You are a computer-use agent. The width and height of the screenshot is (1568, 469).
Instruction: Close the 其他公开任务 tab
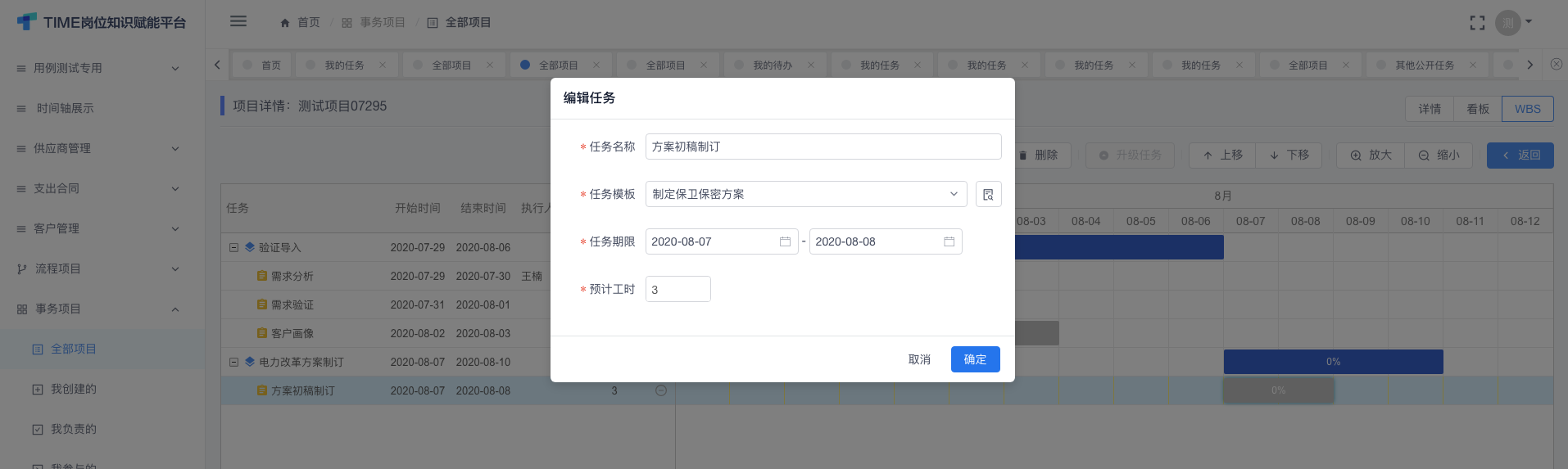click(x=1473, y=65)
